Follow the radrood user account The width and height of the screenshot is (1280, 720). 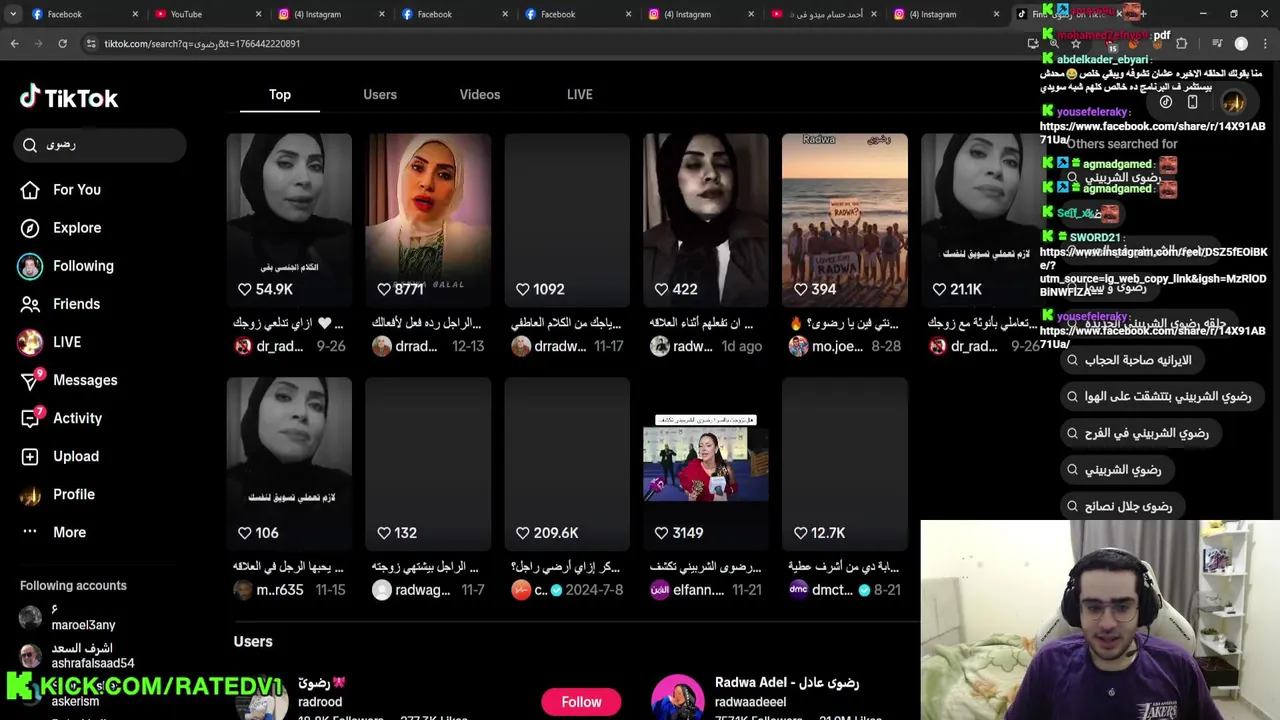point(581,702)
